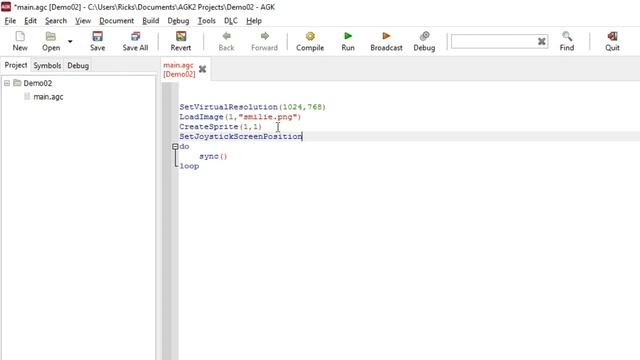Broadcast the app with the Broadcast icon
The image size is (640, 360).
386,41
